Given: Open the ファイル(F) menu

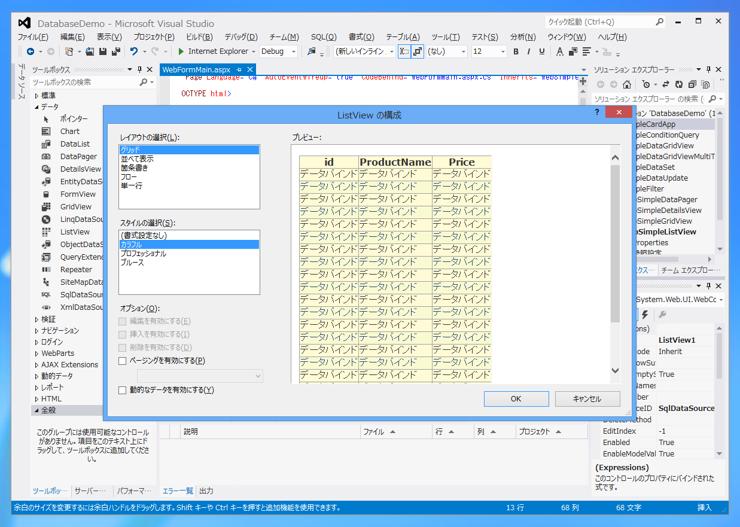Looking at the screenshot, I should click(33, 37).
